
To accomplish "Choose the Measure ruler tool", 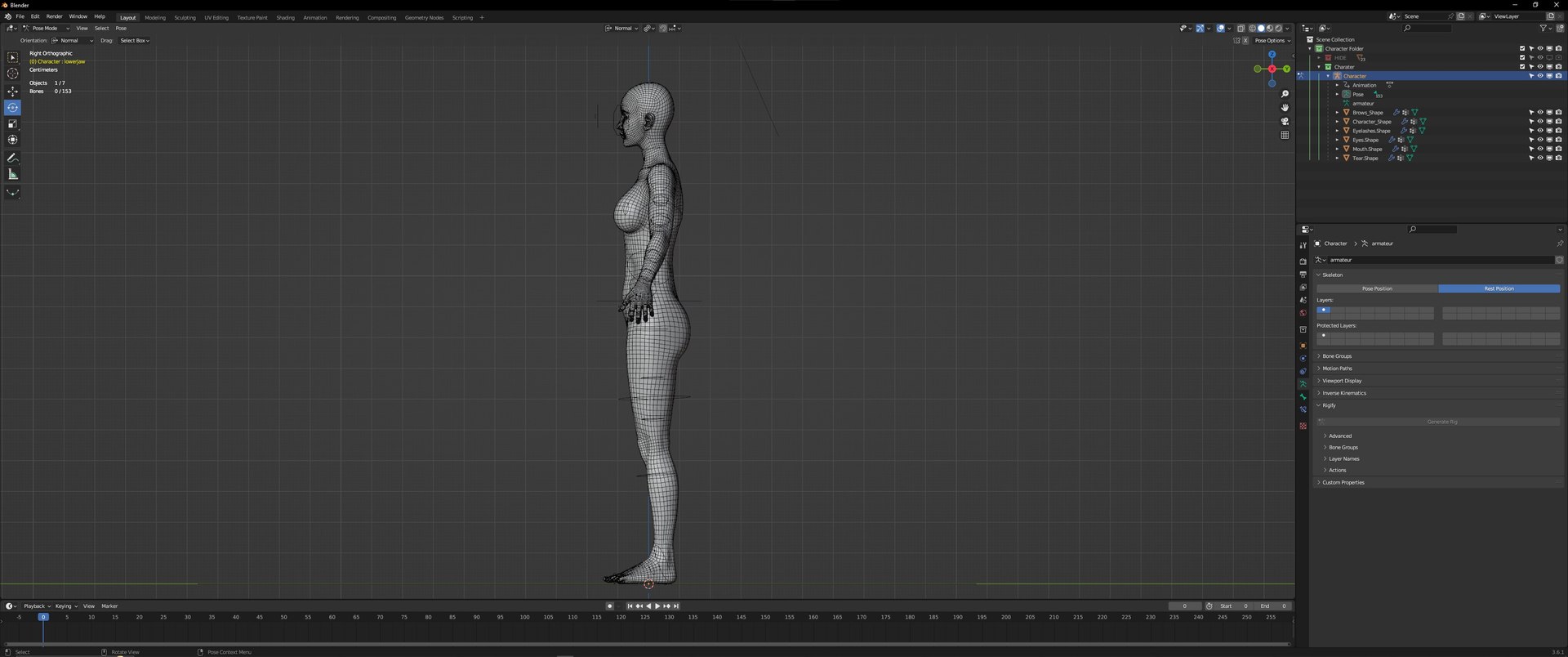I will 12,175.
